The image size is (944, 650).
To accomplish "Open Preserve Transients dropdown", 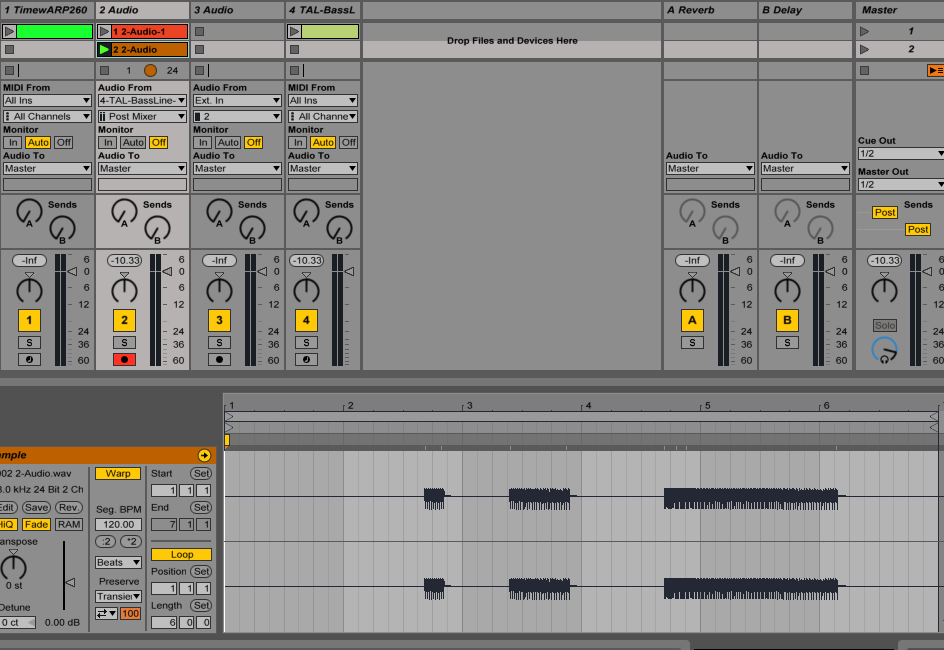I will coord(118,596).
